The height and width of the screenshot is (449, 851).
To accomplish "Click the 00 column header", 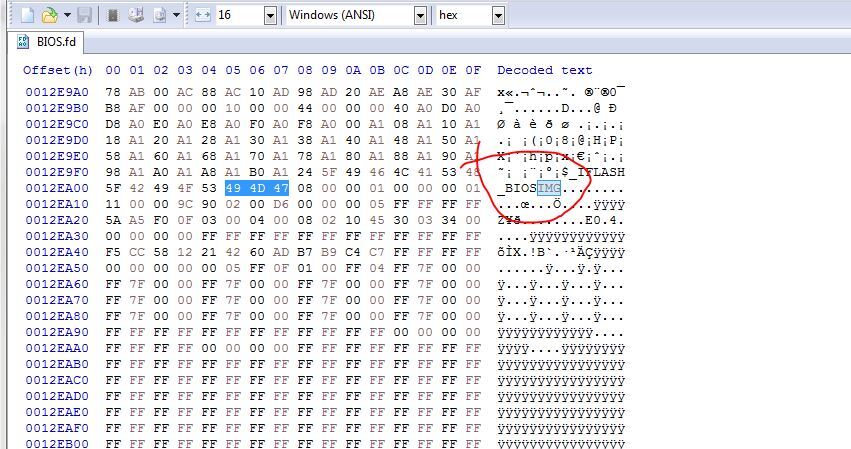I will click(x=113, y=70).
